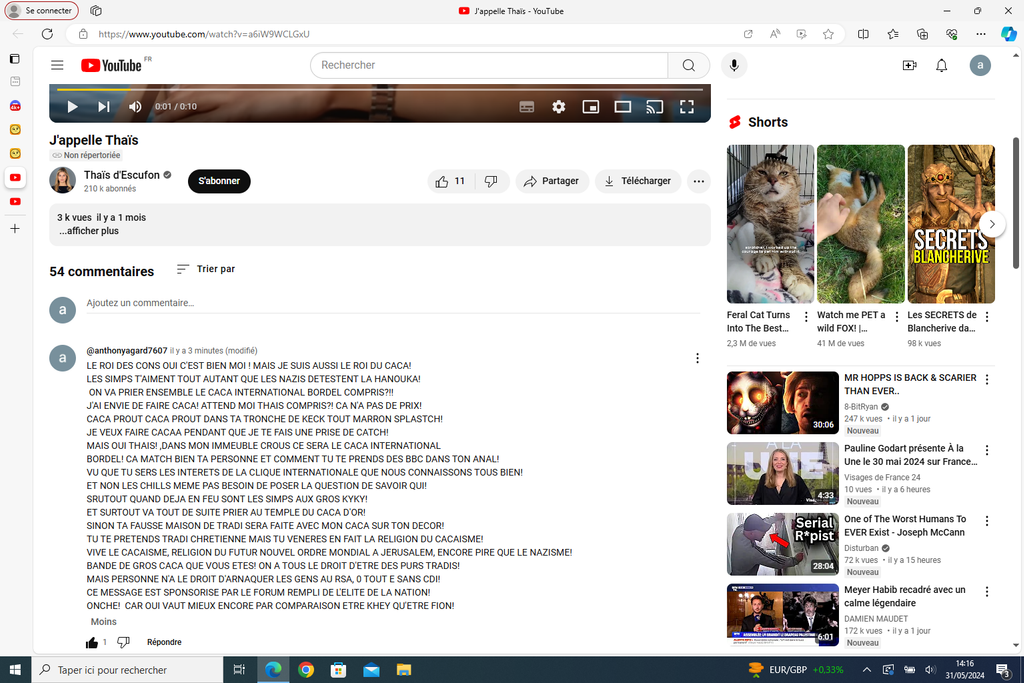Subscribe with the S'abonner button
1024x683 pixels.
[x=219, y=181]
